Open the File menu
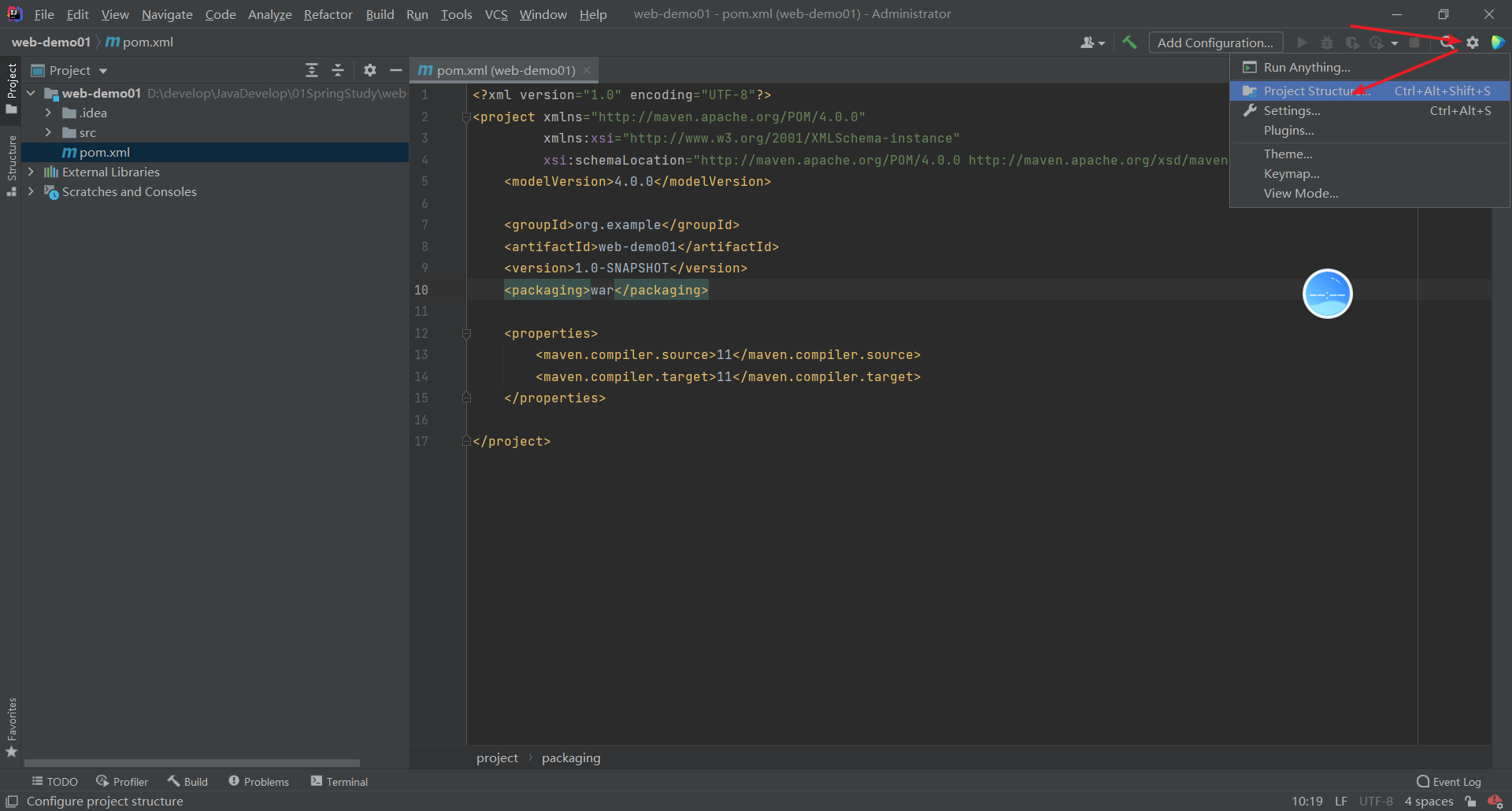Screen dimensions: 1512x811 [44, 14]
